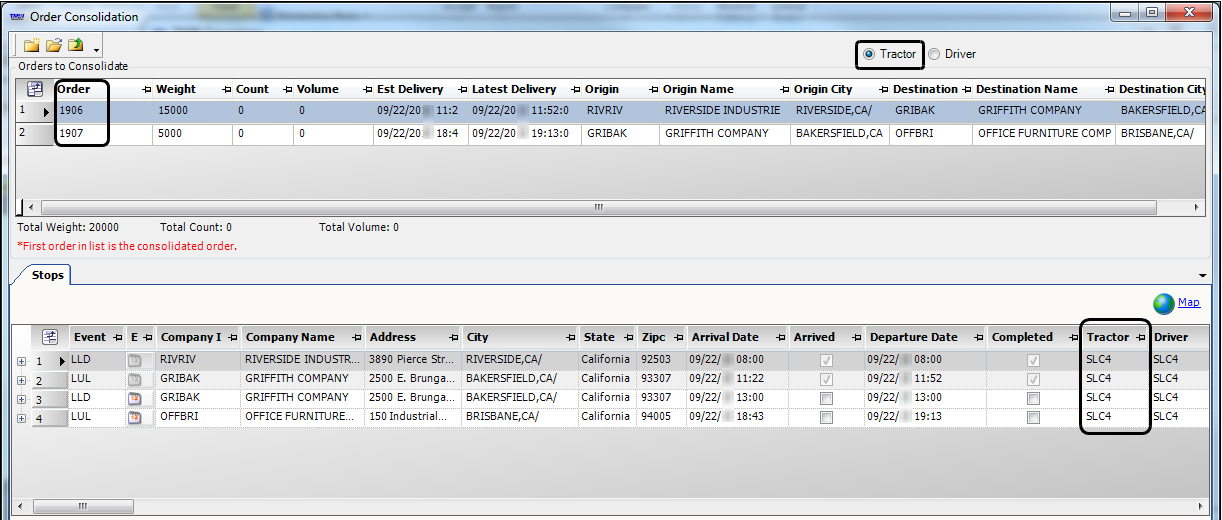Click pin icon on Address column header
This screenshot has width=1222, height=520.
454,338
